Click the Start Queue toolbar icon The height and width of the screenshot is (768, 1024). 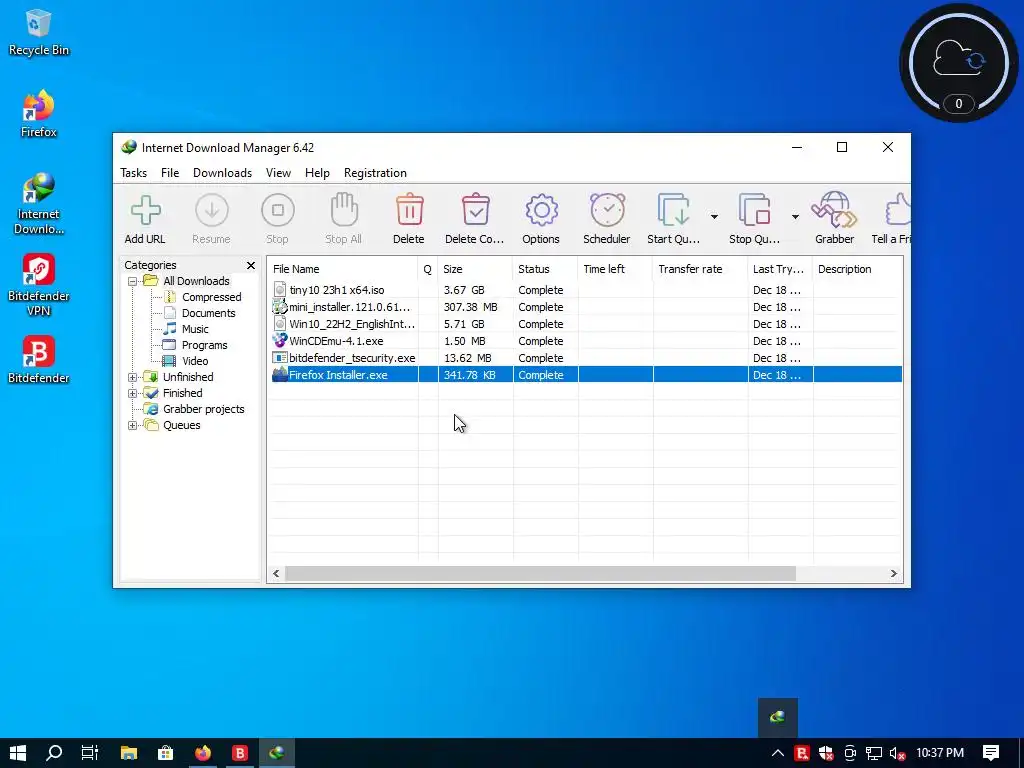coord(673,210)
